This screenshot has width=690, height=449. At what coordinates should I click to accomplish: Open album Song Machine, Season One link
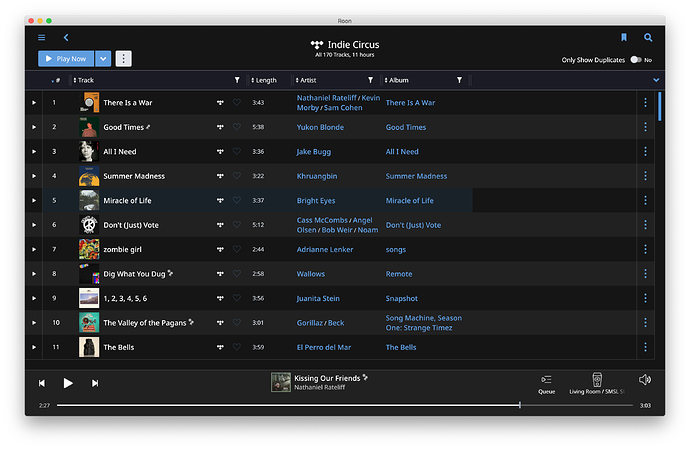tap(424, 323)
